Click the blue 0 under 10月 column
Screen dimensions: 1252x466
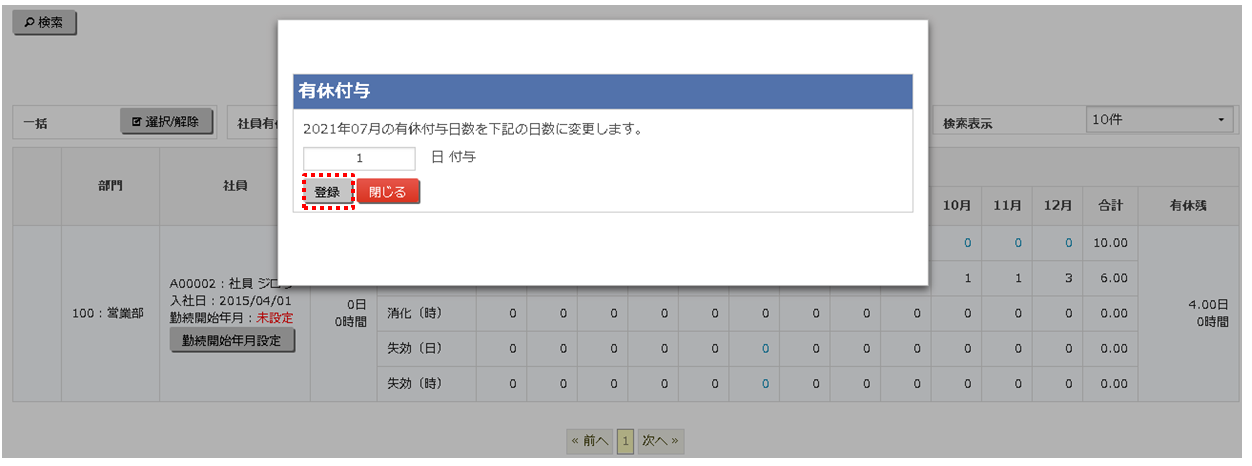click(967, 243)
